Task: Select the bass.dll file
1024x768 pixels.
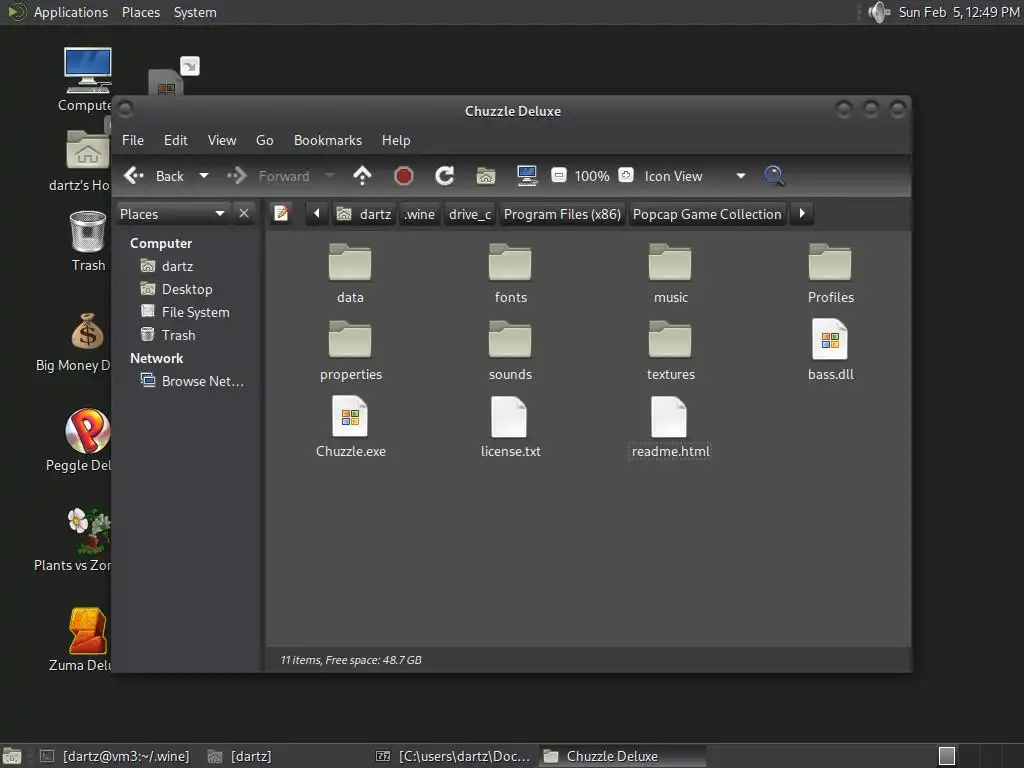Action: (830, 349)
